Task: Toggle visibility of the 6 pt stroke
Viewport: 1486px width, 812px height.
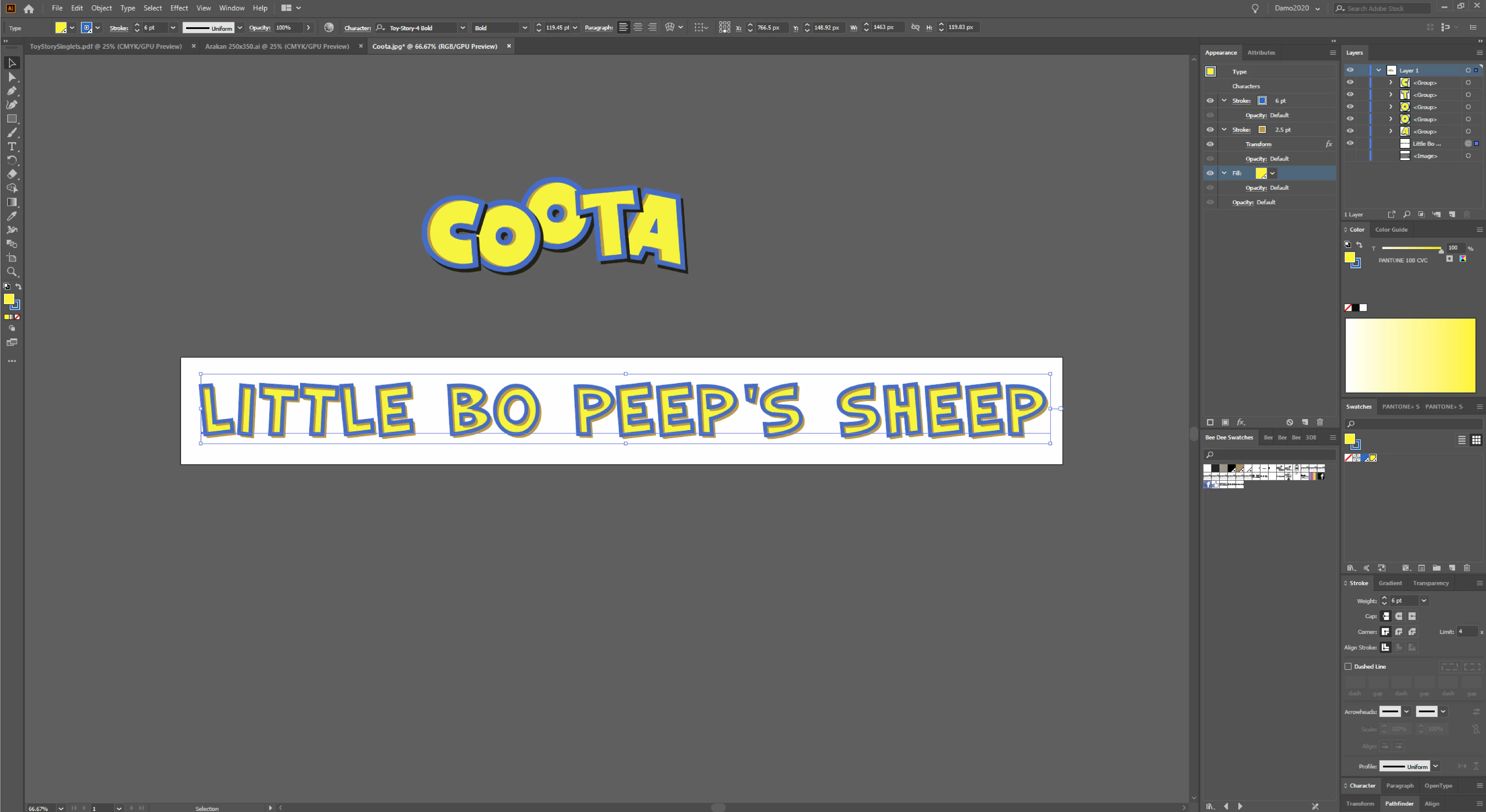Action: (x=1210, y=100)
